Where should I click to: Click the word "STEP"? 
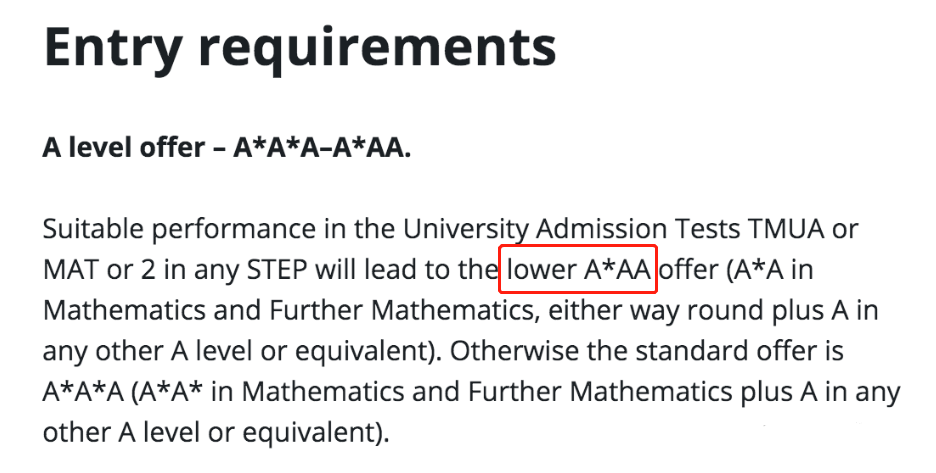[277, 270]
